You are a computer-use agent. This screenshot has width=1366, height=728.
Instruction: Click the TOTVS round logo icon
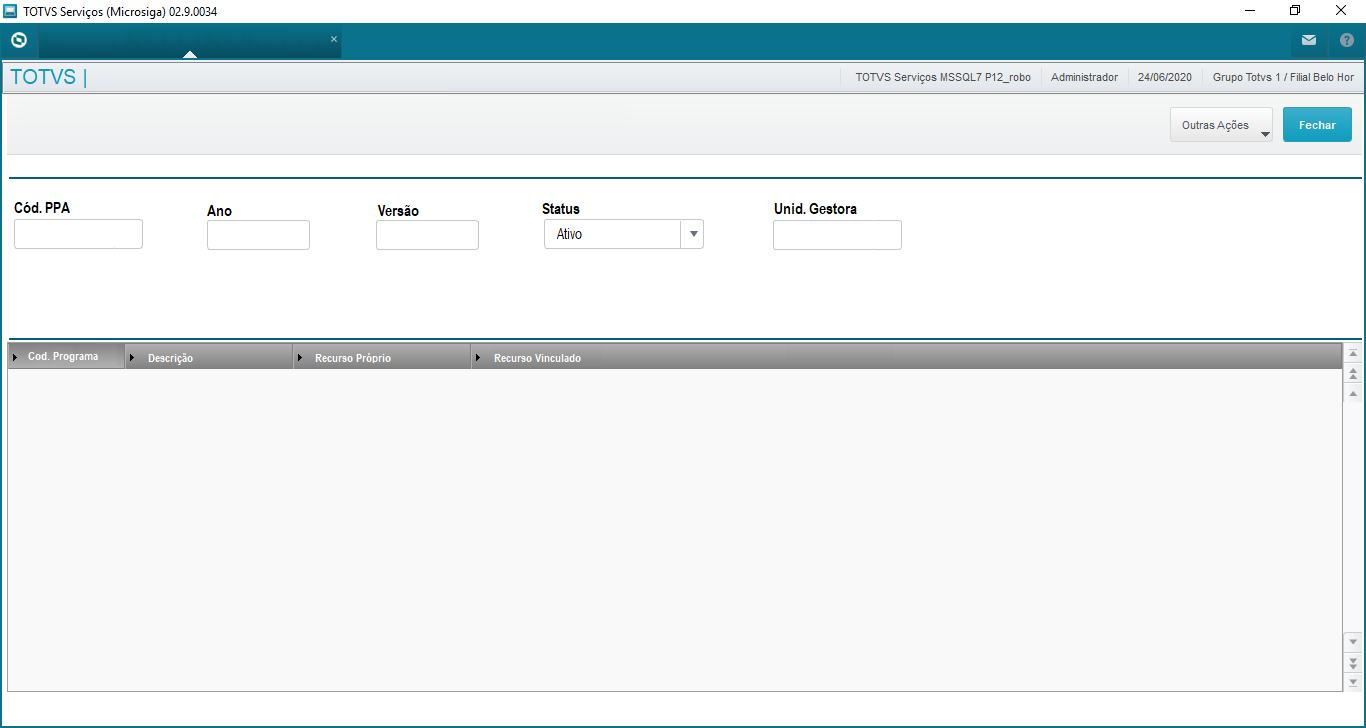coord(18,41)
